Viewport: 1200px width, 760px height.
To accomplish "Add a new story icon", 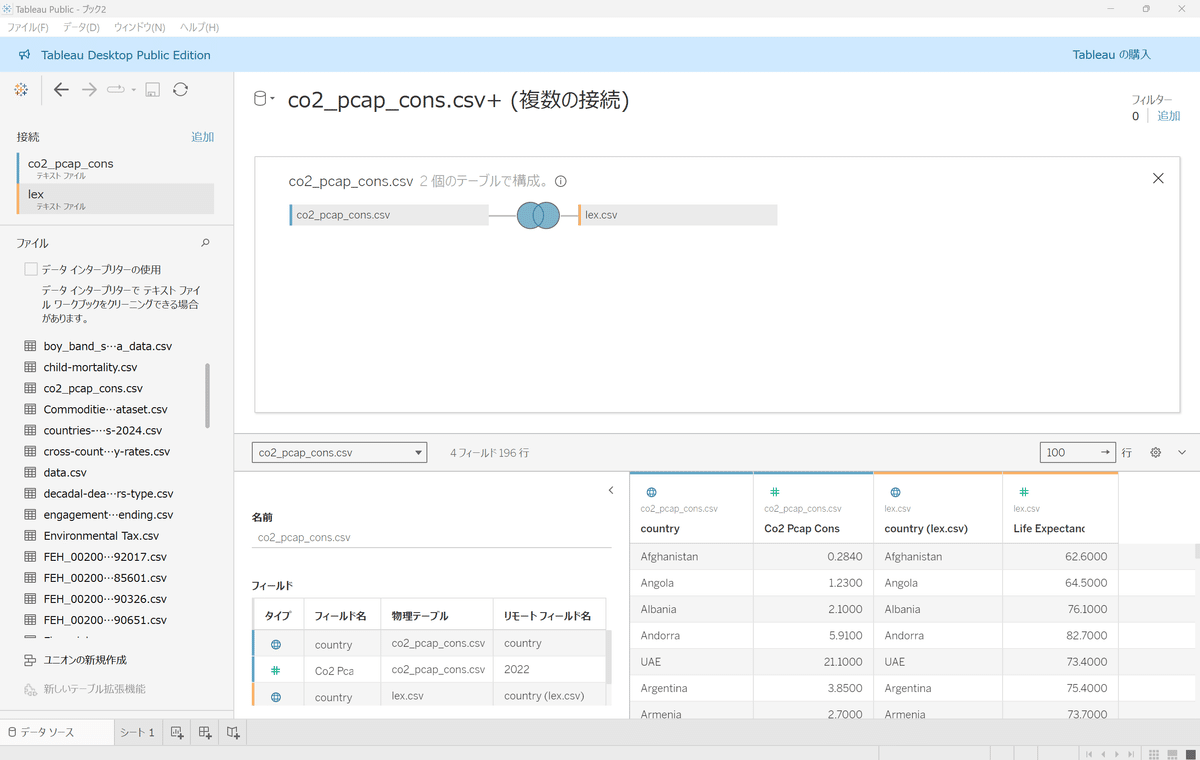I will pos(233,733).
